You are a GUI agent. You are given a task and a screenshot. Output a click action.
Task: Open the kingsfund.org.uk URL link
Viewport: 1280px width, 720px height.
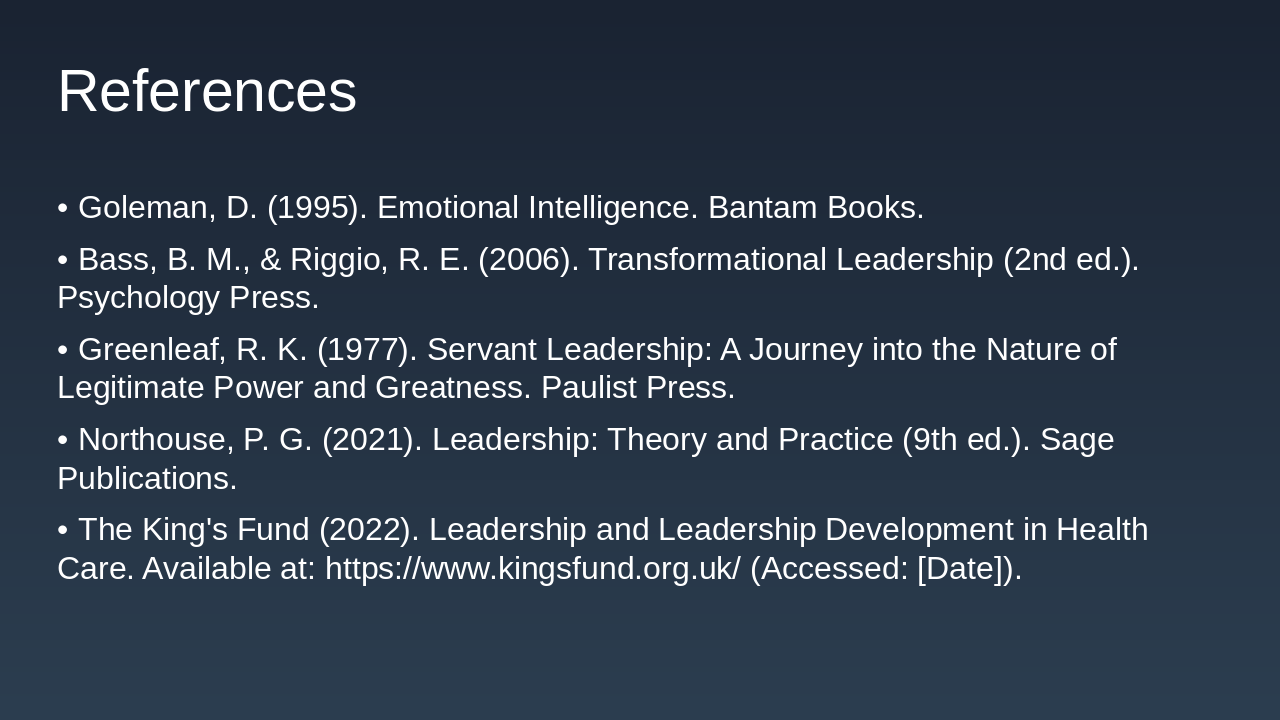(532, 568)
